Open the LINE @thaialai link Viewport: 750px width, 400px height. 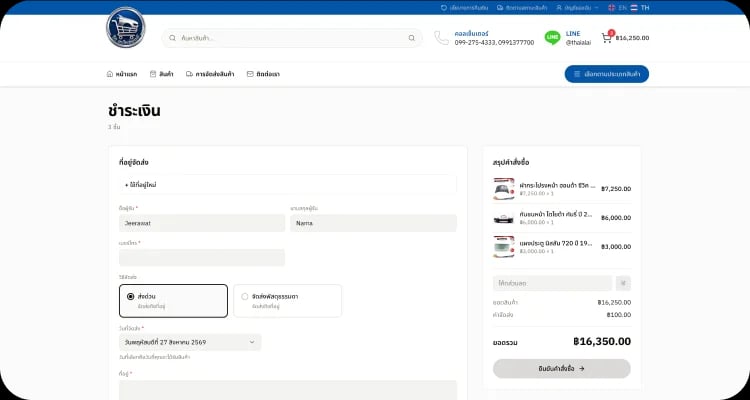(x=578, y=43)
